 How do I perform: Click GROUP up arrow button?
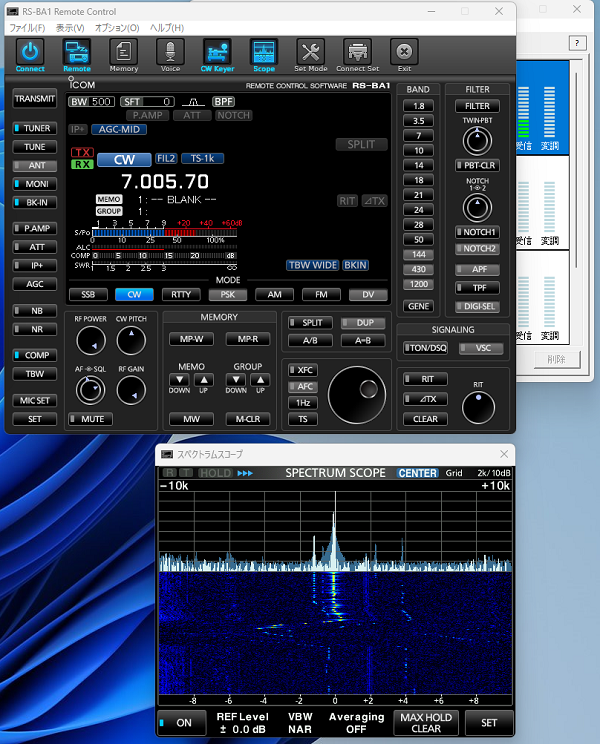point(260,380)
